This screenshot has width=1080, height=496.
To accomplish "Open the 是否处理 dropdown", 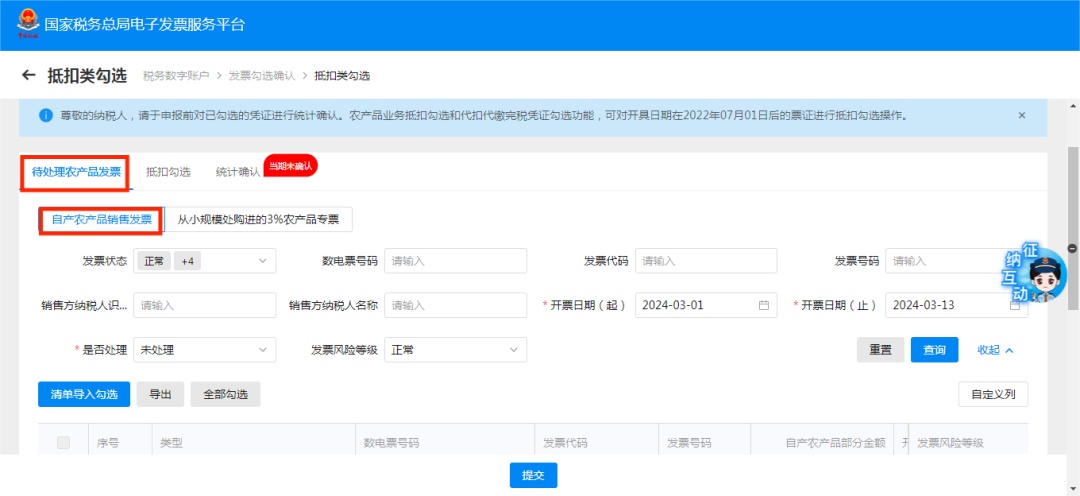I will click(205, 350).
